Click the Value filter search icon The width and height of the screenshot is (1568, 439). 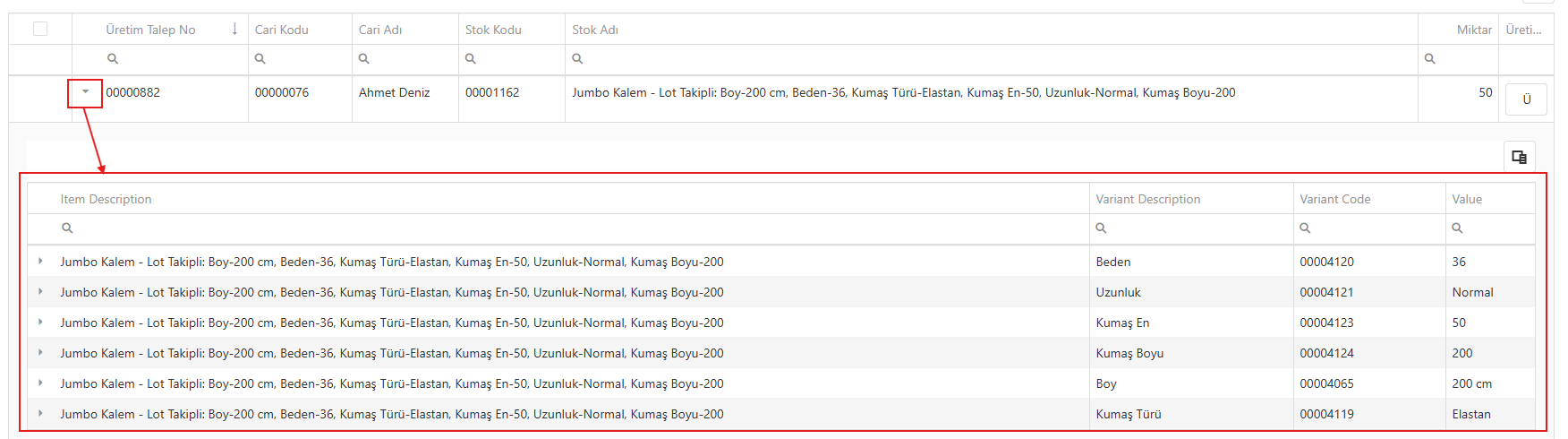click(x=1458, y=228)
